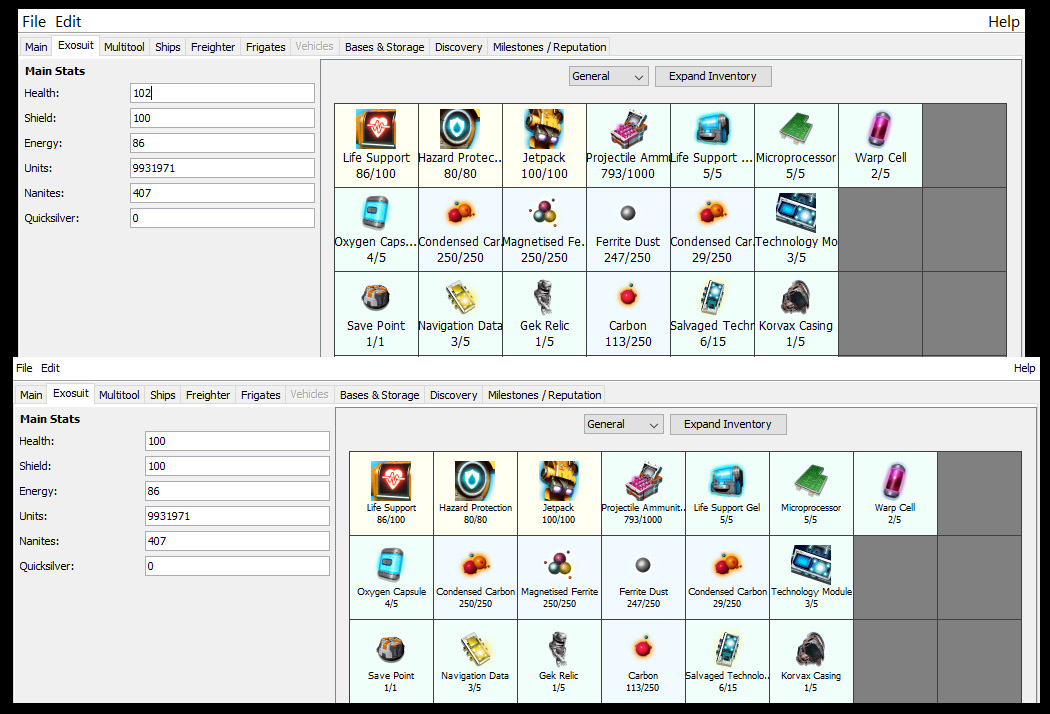
Task: Click Hazard Protection in lower window
Action: coord(475,494)
